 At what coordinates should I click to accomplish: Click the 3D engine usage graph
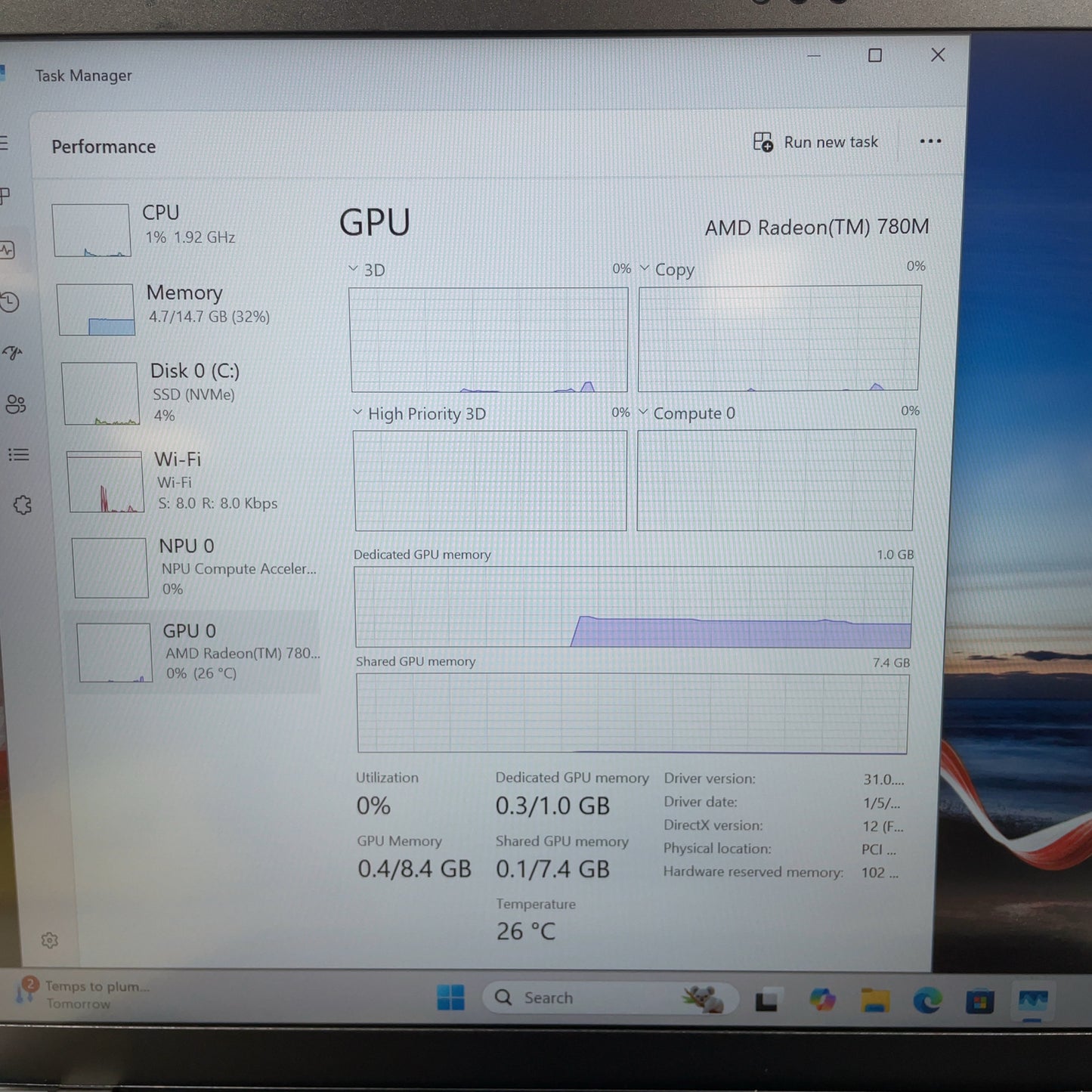click(x=489, y=339)
